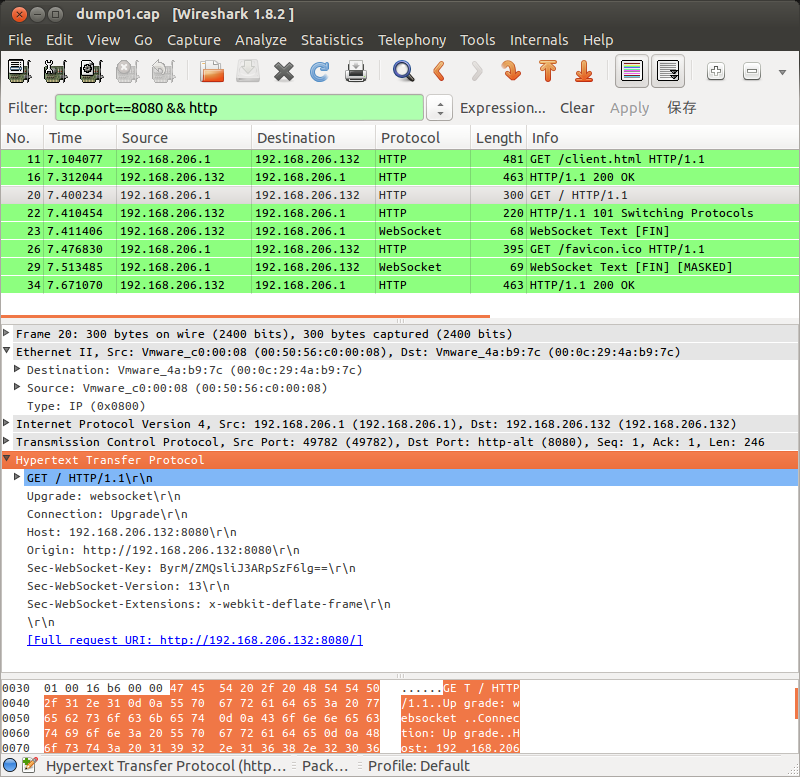Image resolution: width=800 pixels, height=777 pixels.
Task: Open the Analyze menu
Action: 261,40
